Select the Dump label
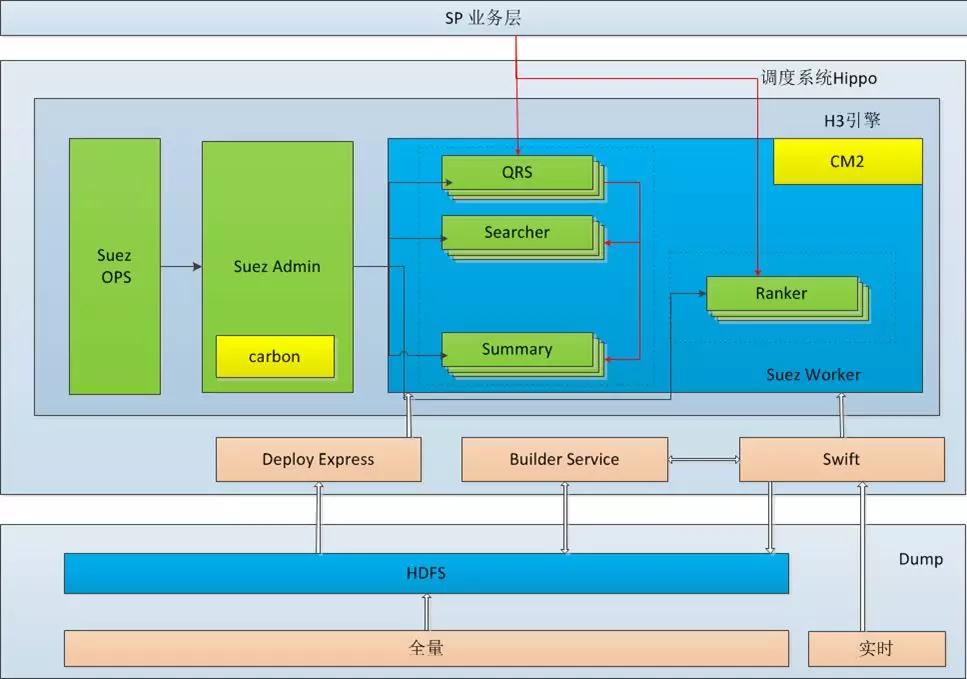 click(920, 559)
